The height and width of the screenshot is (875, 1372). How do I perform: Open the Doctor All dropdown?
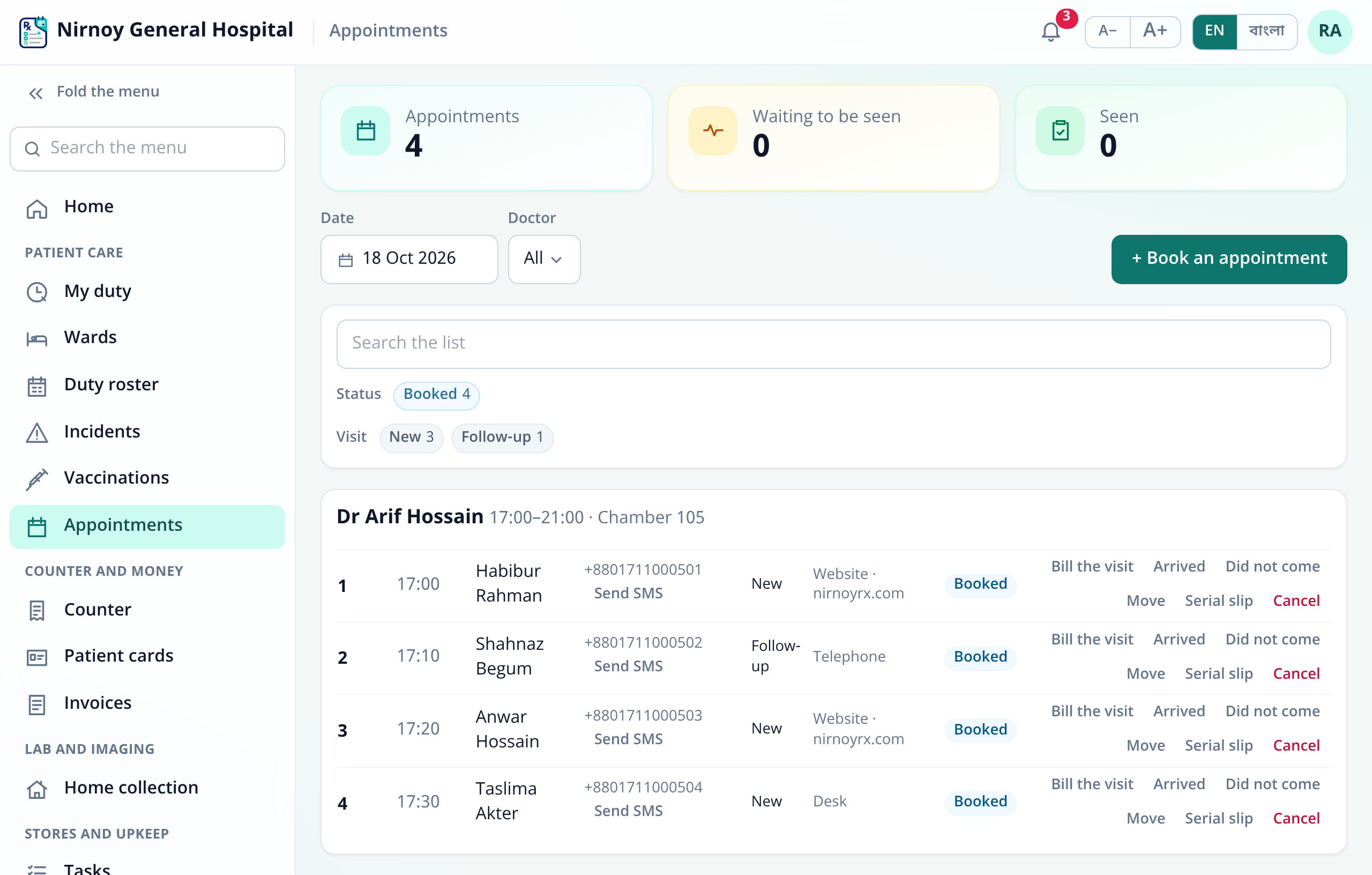point(544,259)
